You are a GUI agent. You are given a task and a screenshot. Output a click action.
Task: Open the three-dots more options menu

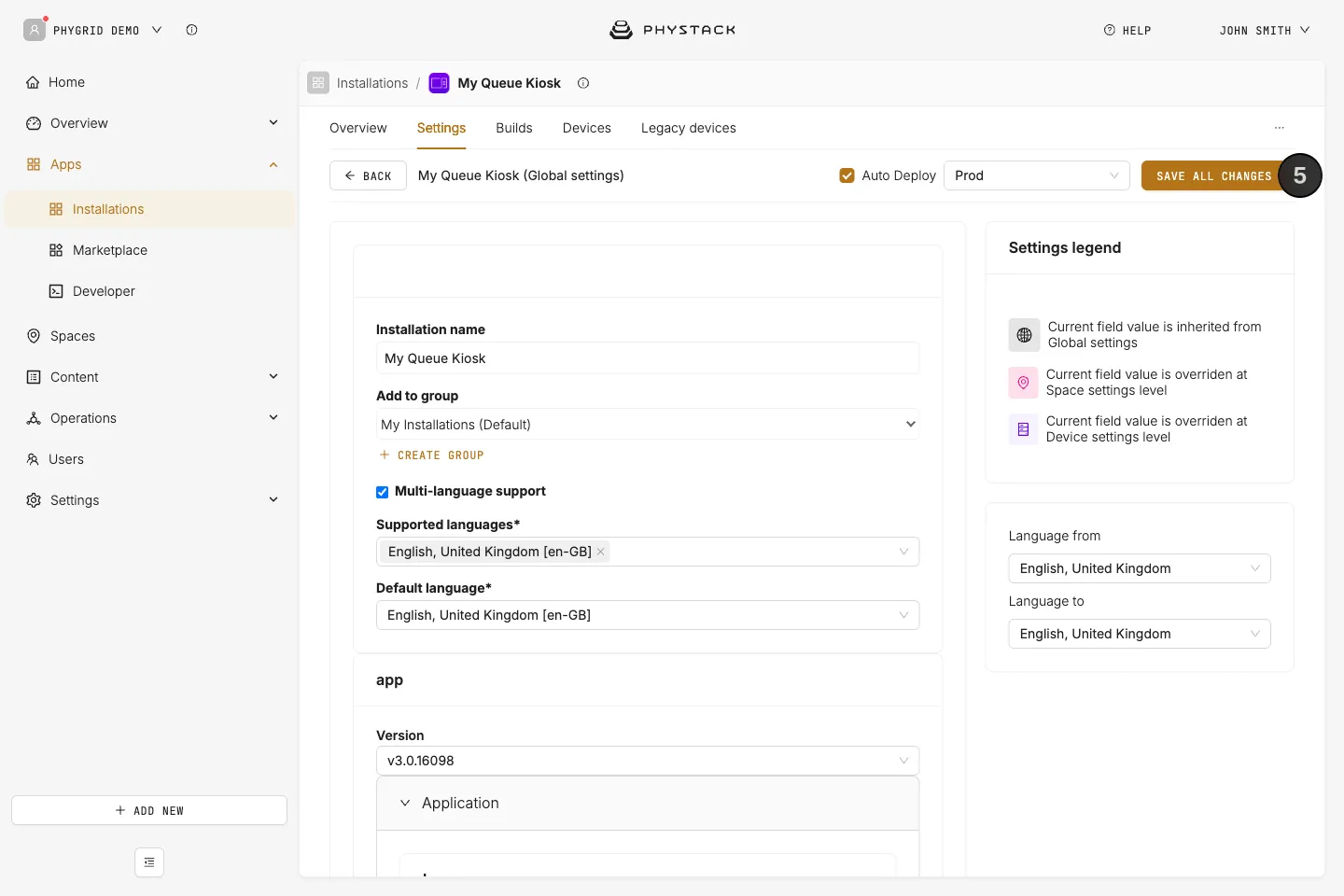click(x=1280, y=128)
